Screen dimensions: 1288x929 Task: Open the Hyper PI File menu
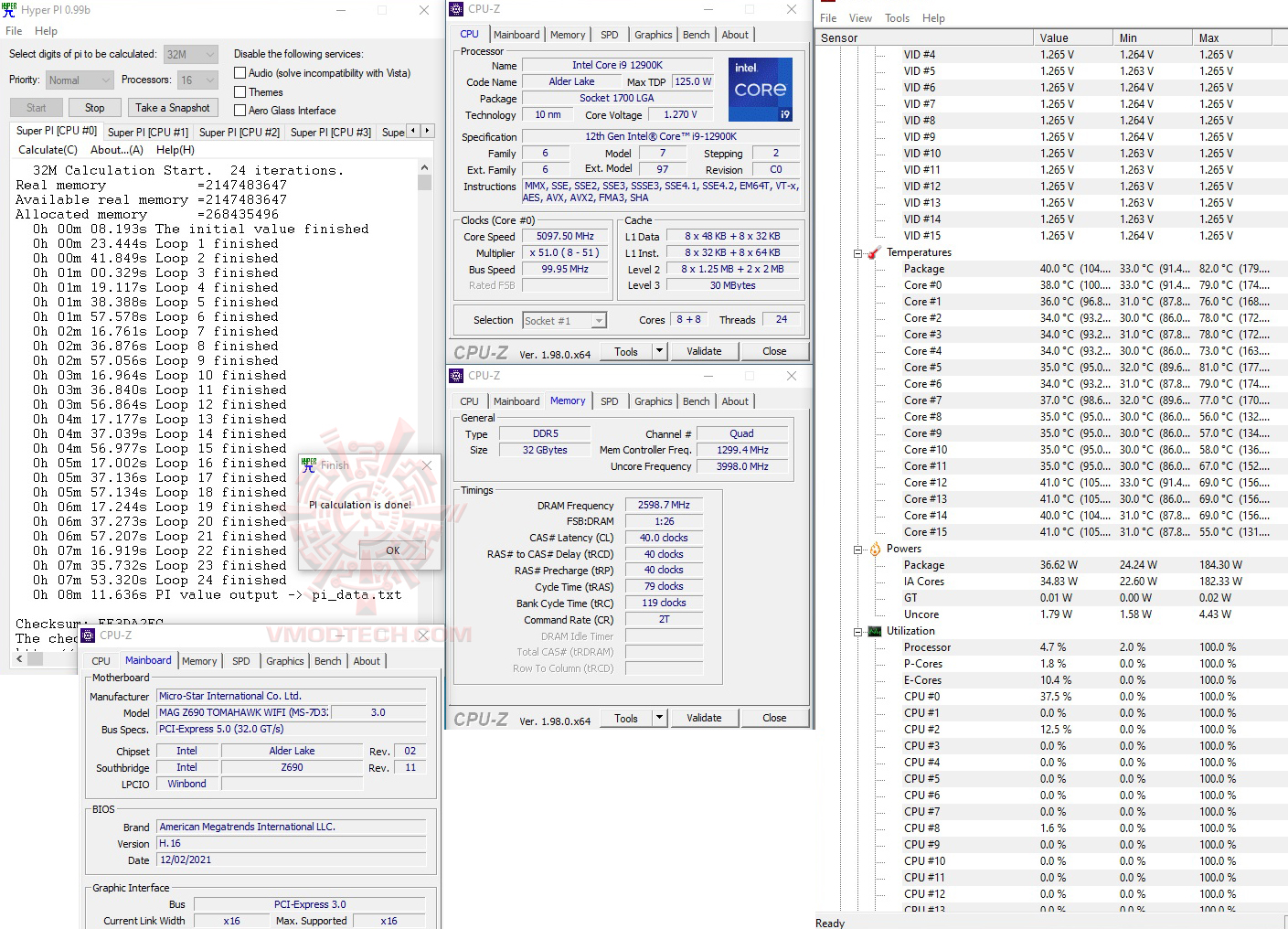pos(14,31)
